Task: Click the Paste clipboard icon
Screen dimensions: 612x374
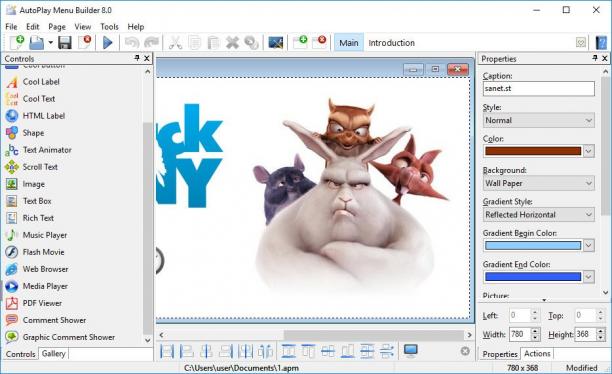Action: pos(213,43)
